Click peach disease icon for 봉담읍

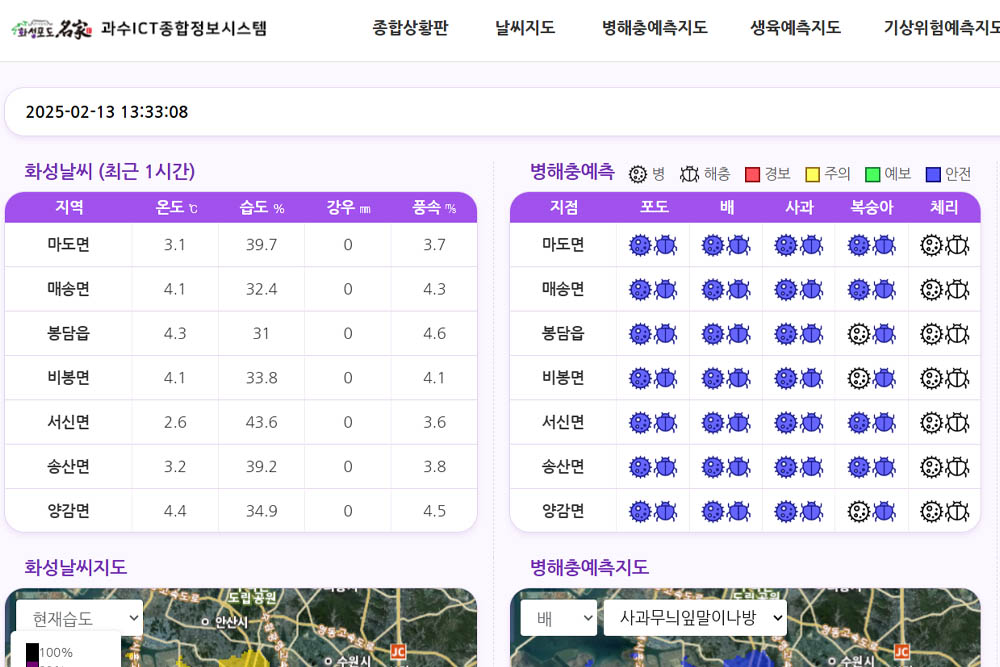click(858, 334)
